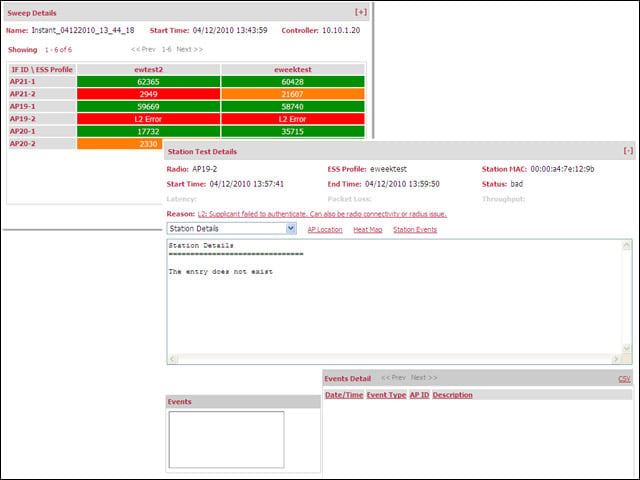Sort events by Description column
Screen dimensions: 640x480
click(452, 395)
